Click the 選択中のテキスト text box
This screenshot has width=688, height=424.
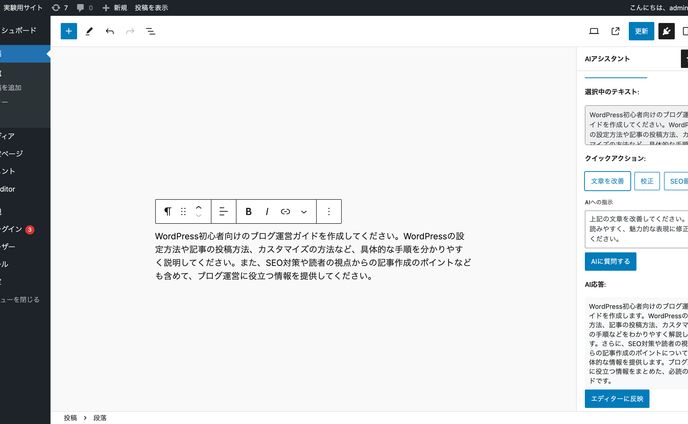pyautogui.click(x=636, y=125)
